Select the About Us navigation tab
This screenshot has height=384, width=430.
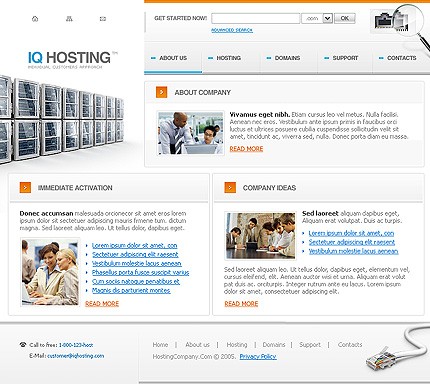(173, 58)
